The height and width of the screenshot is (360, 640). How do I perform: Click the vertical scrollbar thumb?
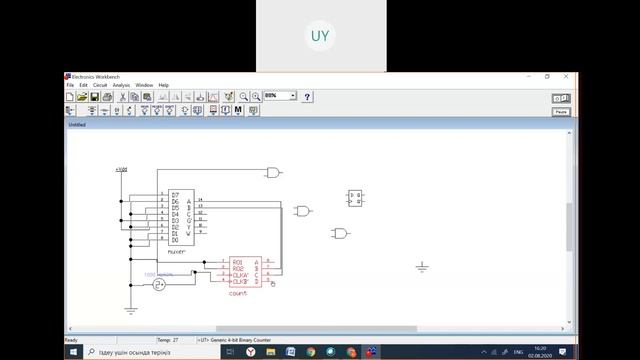tap(569, 227)
